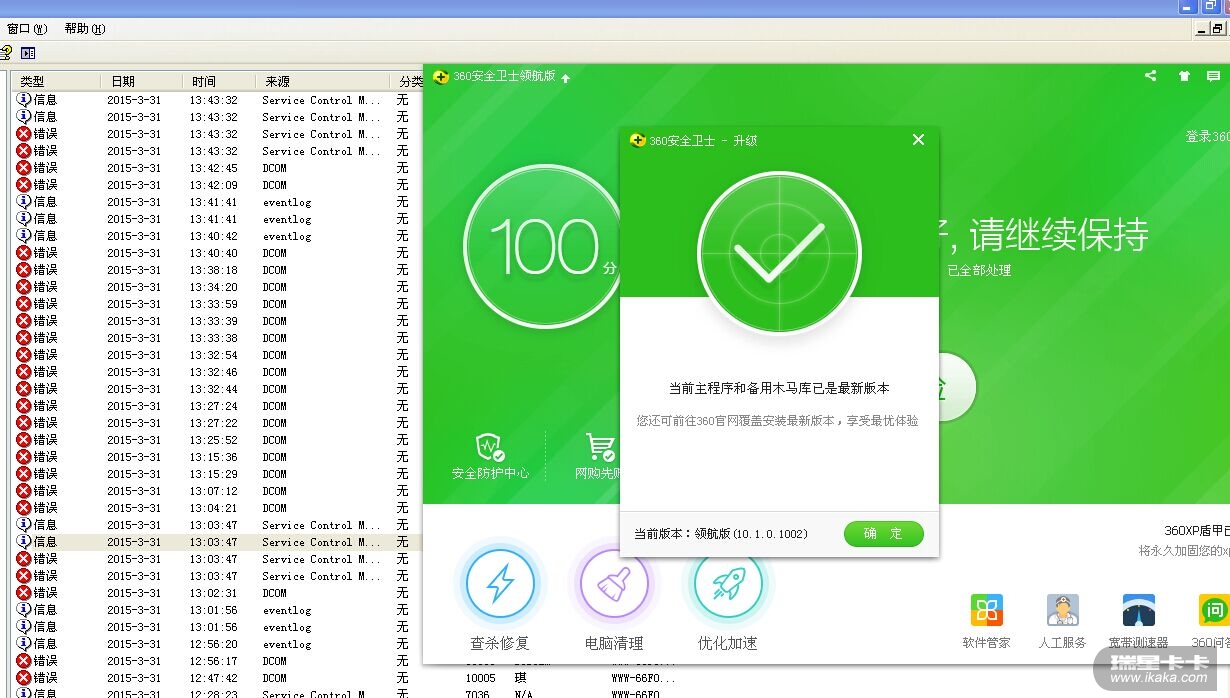Image resolution: width=1230 pixels, height=698 pixels.
Task: Select the error event icon at 13:33:59
Action: coord(24,304)
